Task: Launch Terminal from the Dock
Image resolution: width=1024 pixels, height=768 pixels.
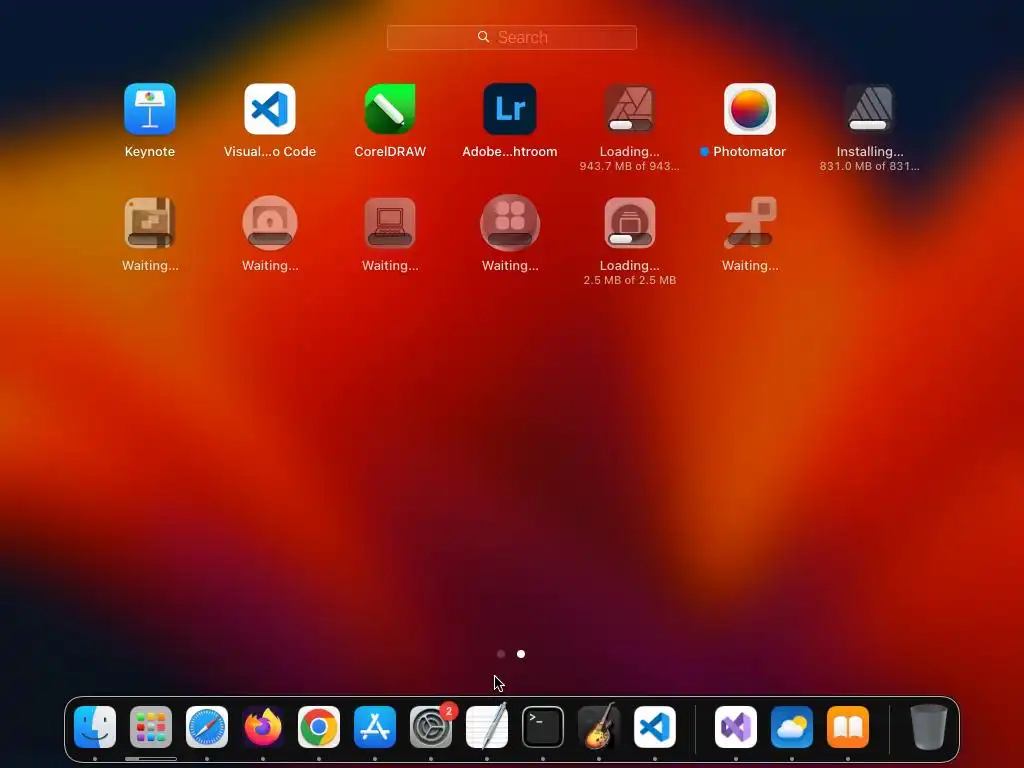Action: click(543, 727)
